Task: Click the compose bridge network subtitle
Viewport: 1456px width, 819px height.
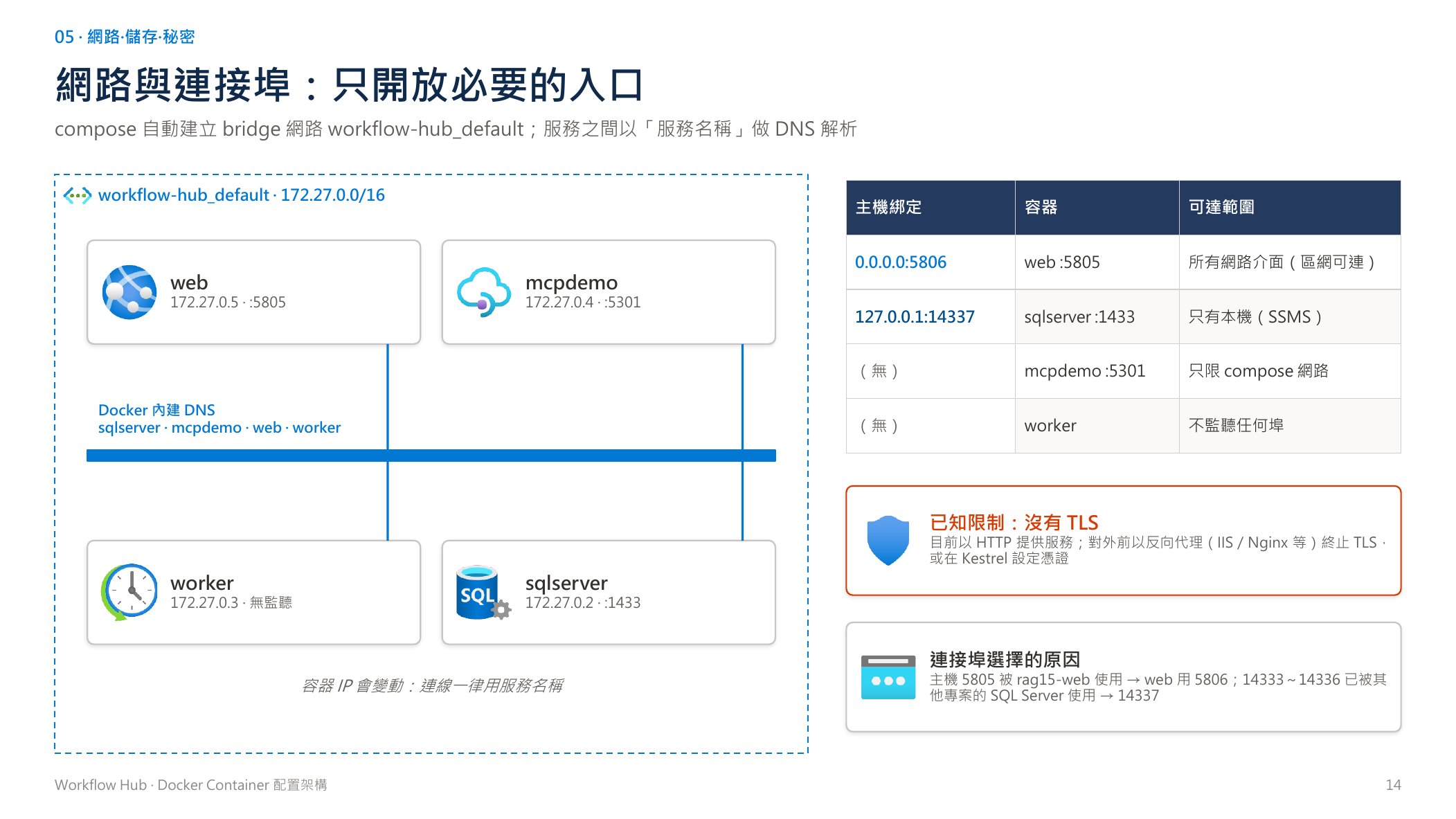Action: coord(456,129)
